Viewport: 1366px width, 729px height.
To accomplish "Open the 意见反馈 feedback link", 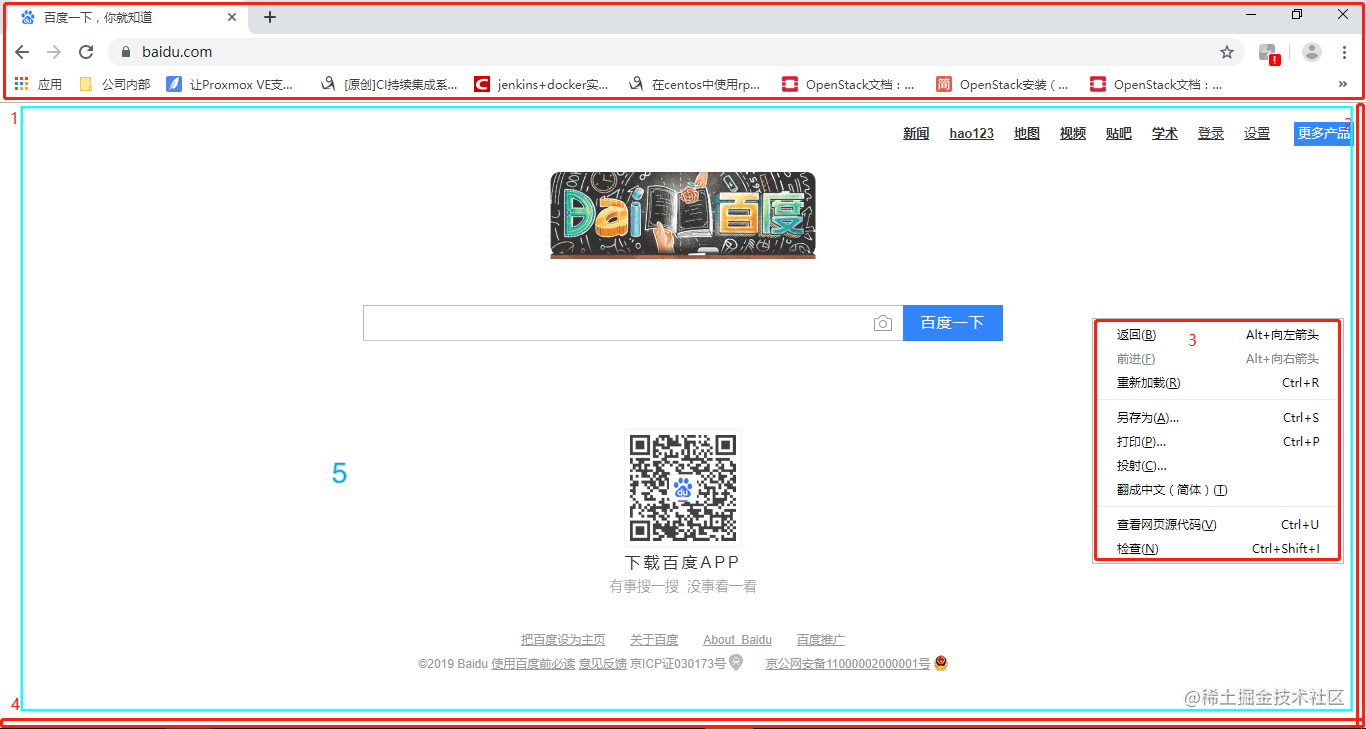I will click(x=603, y=663).
